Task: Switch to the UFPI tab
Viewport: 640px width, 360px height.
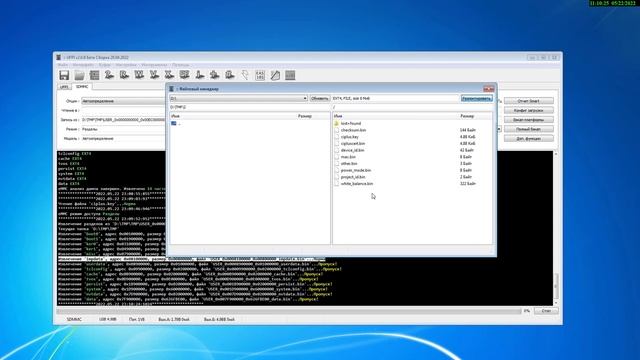Action: point(64,87)
